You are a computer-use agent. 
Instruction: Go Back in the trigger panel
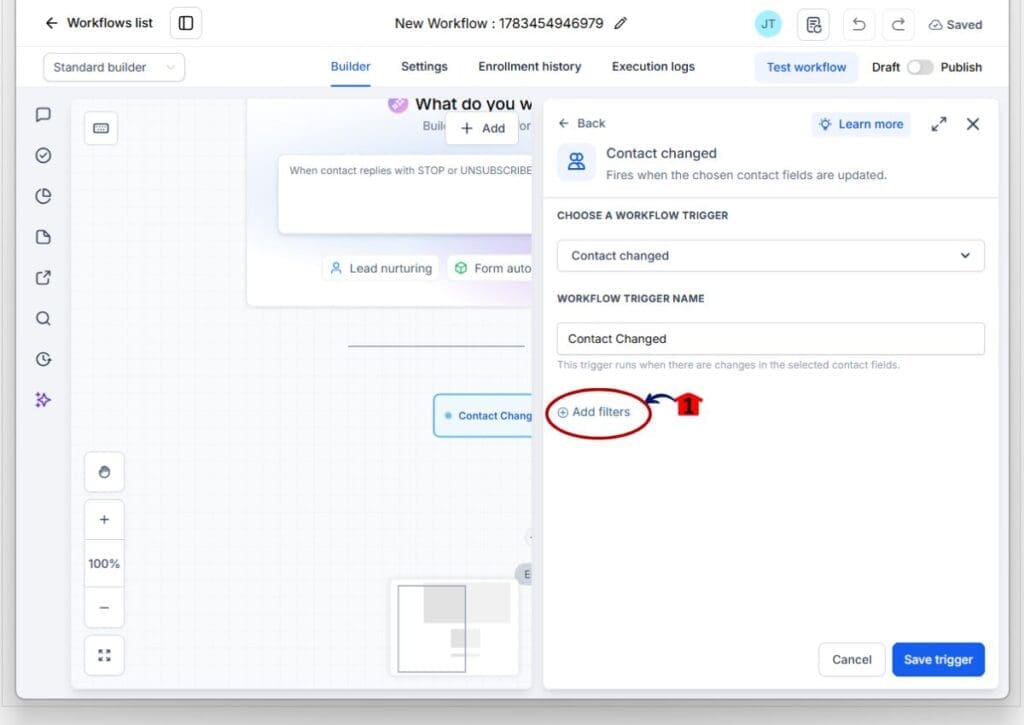[582, 123]
